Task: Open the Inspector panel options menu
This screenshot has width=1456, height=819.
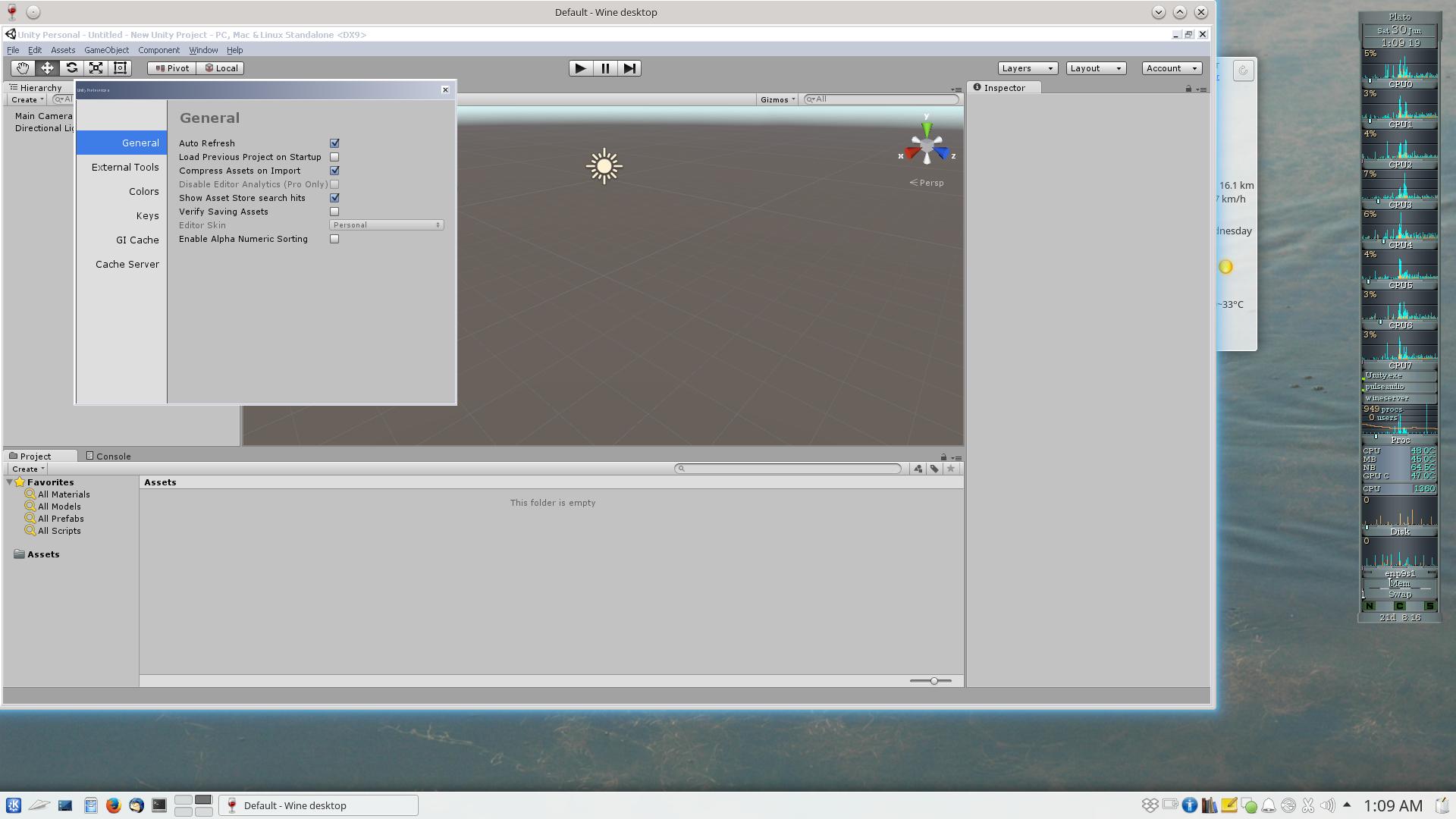Action: 1201,89
